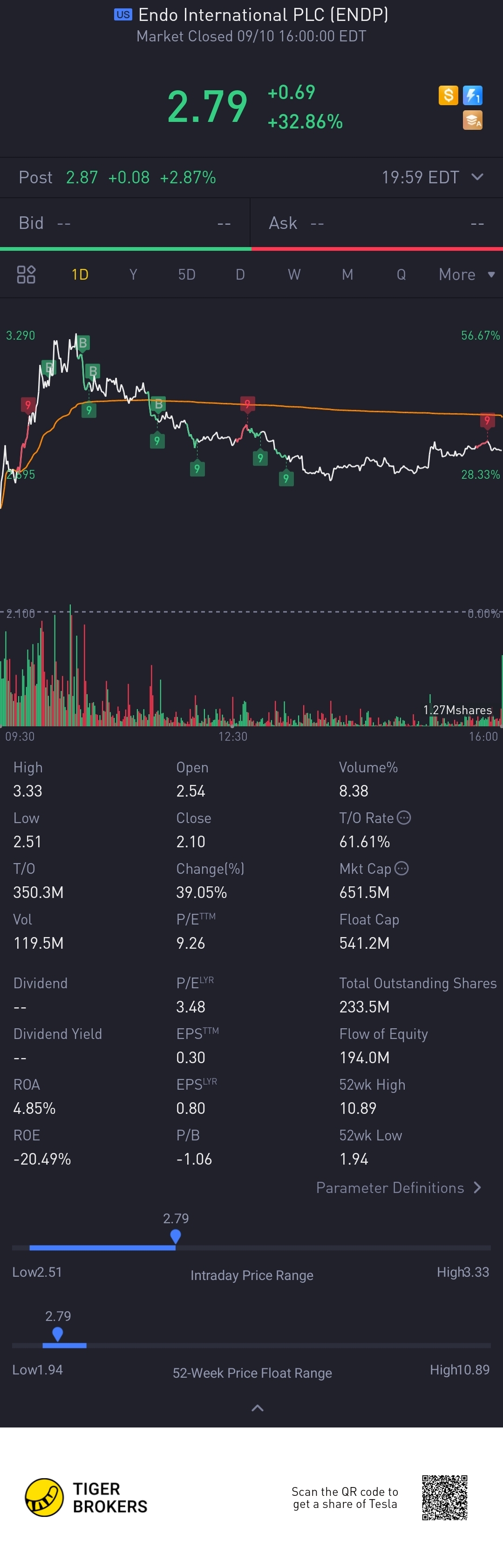Viewport: 503px width, 1568px height.
Task: Tap the Bid quote panel
Action: [125, 223]
